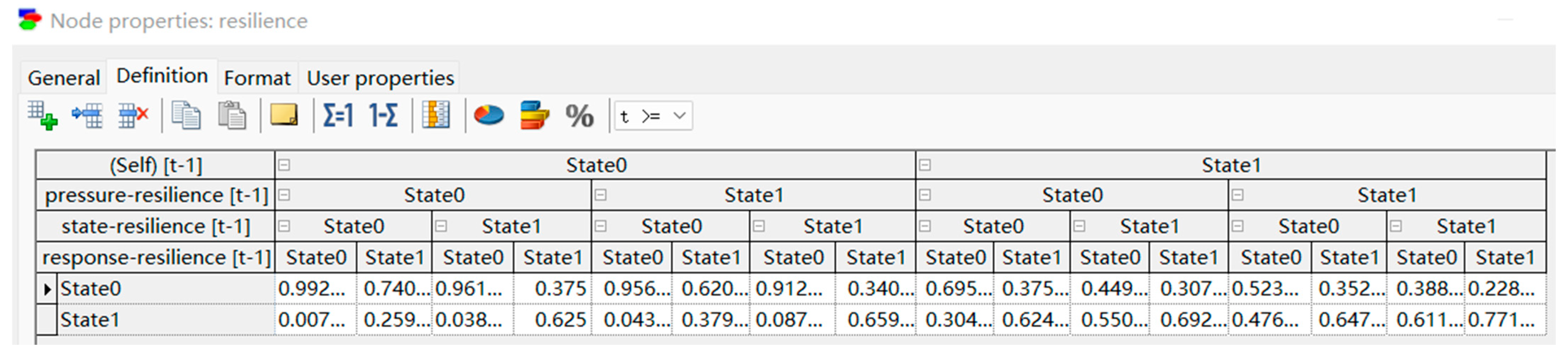Click the cell with value 0.449...
This screenshot has width=1568, height=354.
tap(1110, 288)
